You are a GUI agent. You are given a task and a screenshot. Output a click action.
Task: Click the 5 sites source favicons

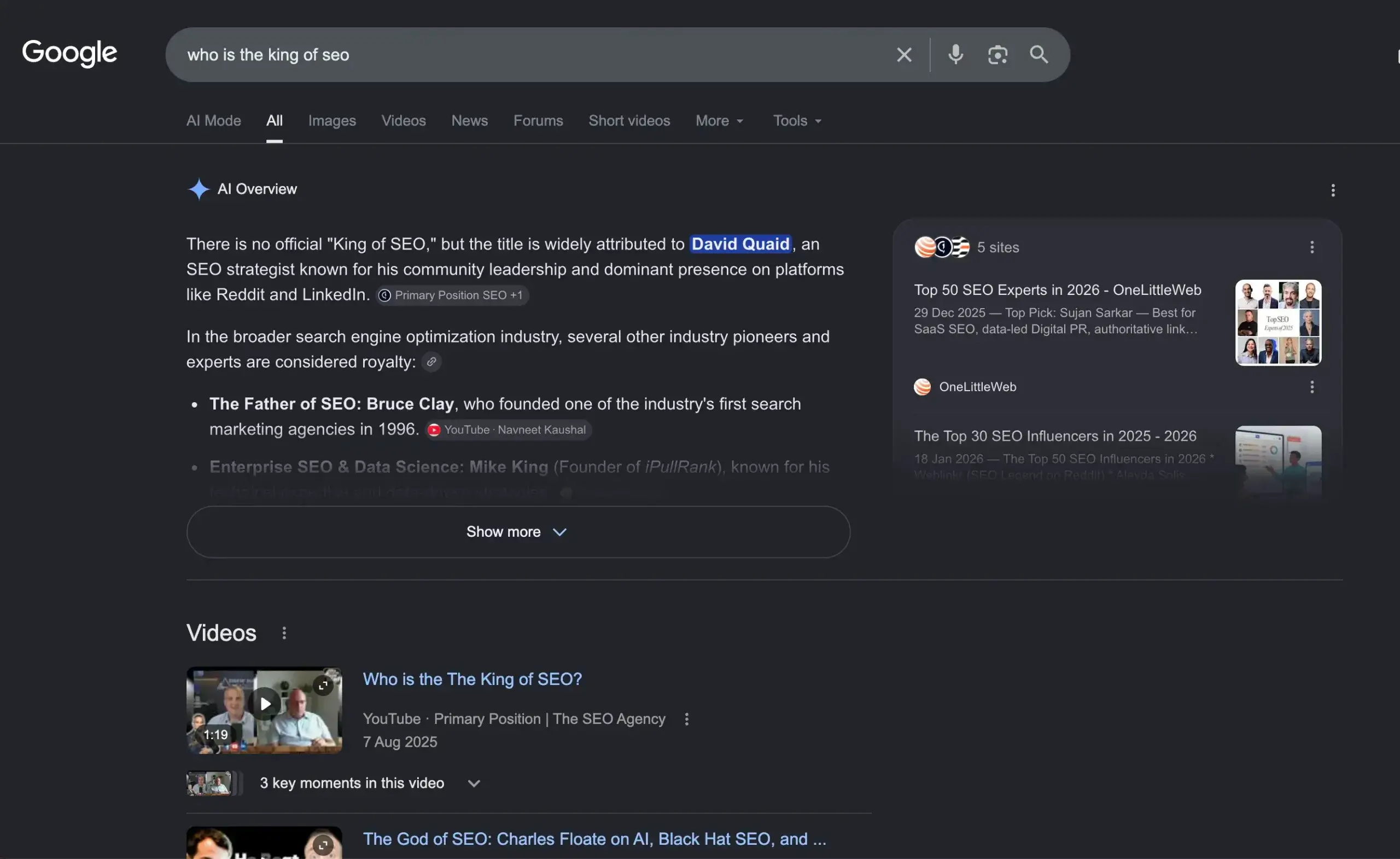click(x=942, y=247)
